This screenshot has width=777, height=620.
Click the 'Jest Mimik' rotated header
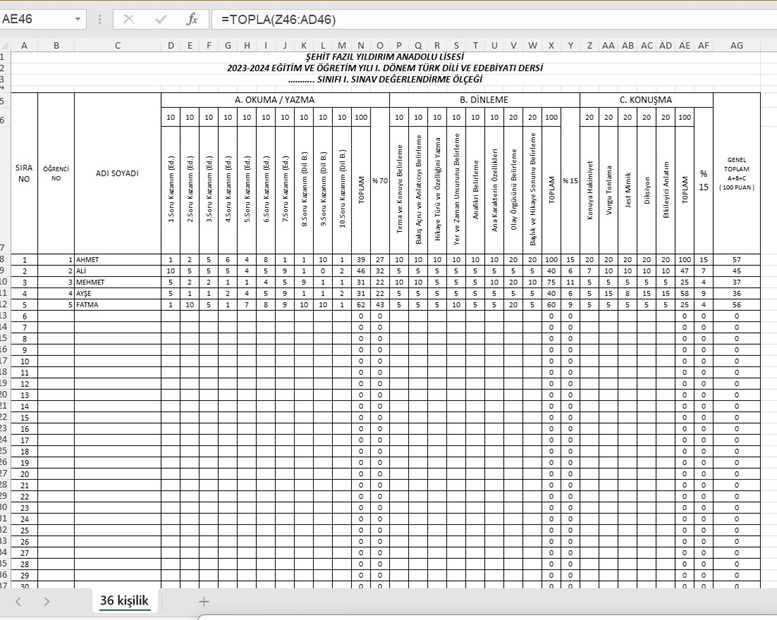pyautogui.click(x=627, y=189)
